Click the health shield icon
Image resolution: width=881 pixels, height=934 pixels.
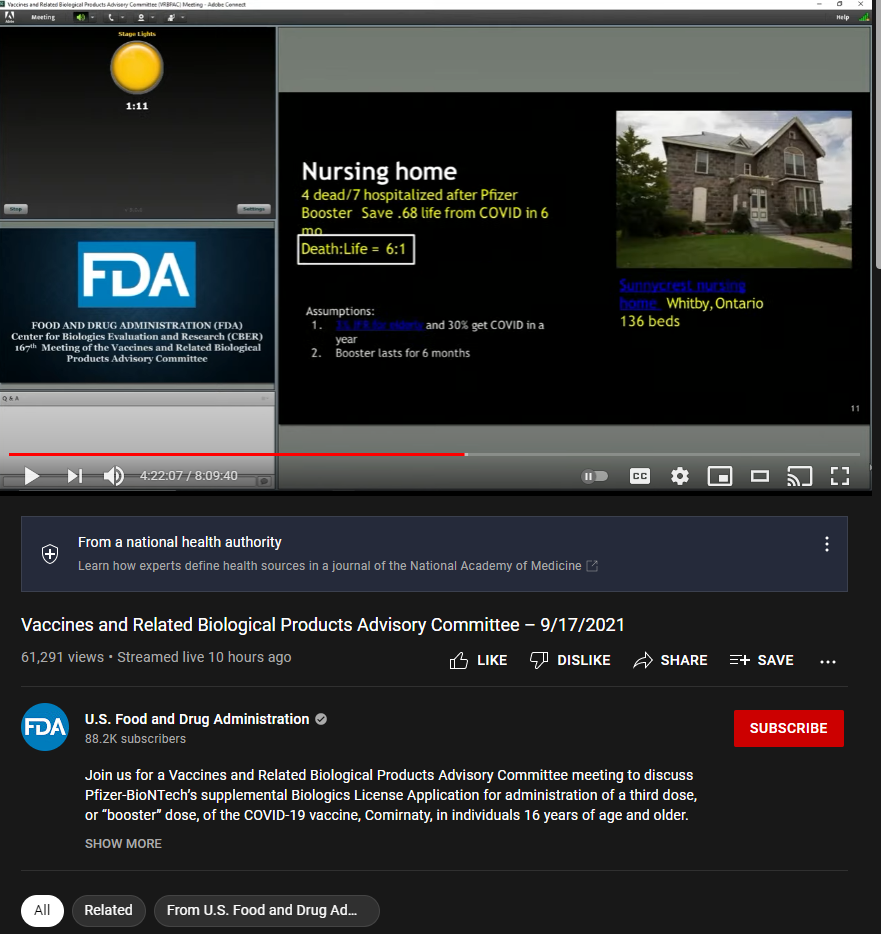pyautogui.click(x=50, y=554)
